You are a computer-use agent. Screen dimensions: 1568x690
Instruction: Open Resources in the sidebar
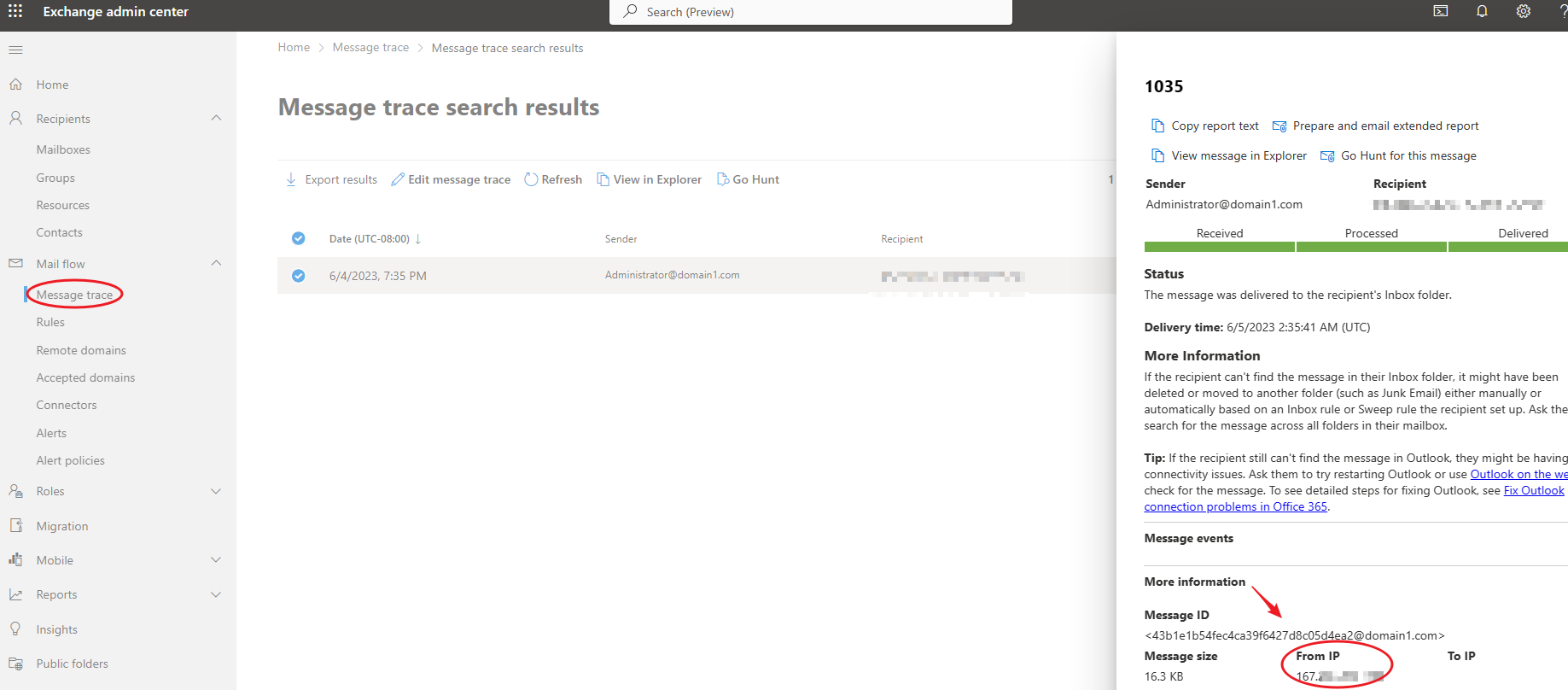coord(63,205)
